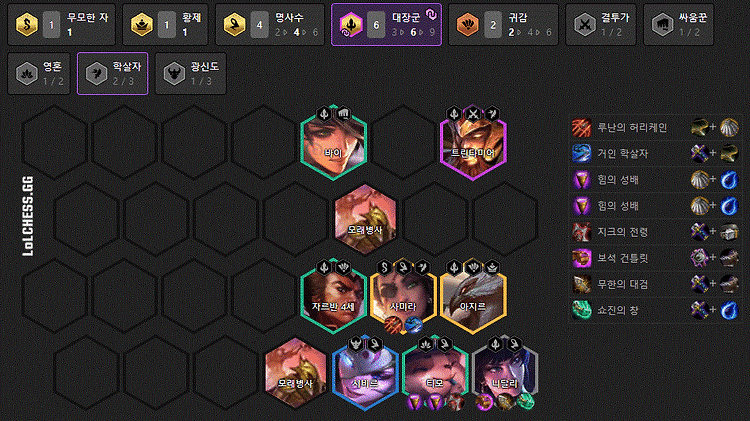
Task: Select the 귀감 trait badge icon
Action: [x=467, y=24]
